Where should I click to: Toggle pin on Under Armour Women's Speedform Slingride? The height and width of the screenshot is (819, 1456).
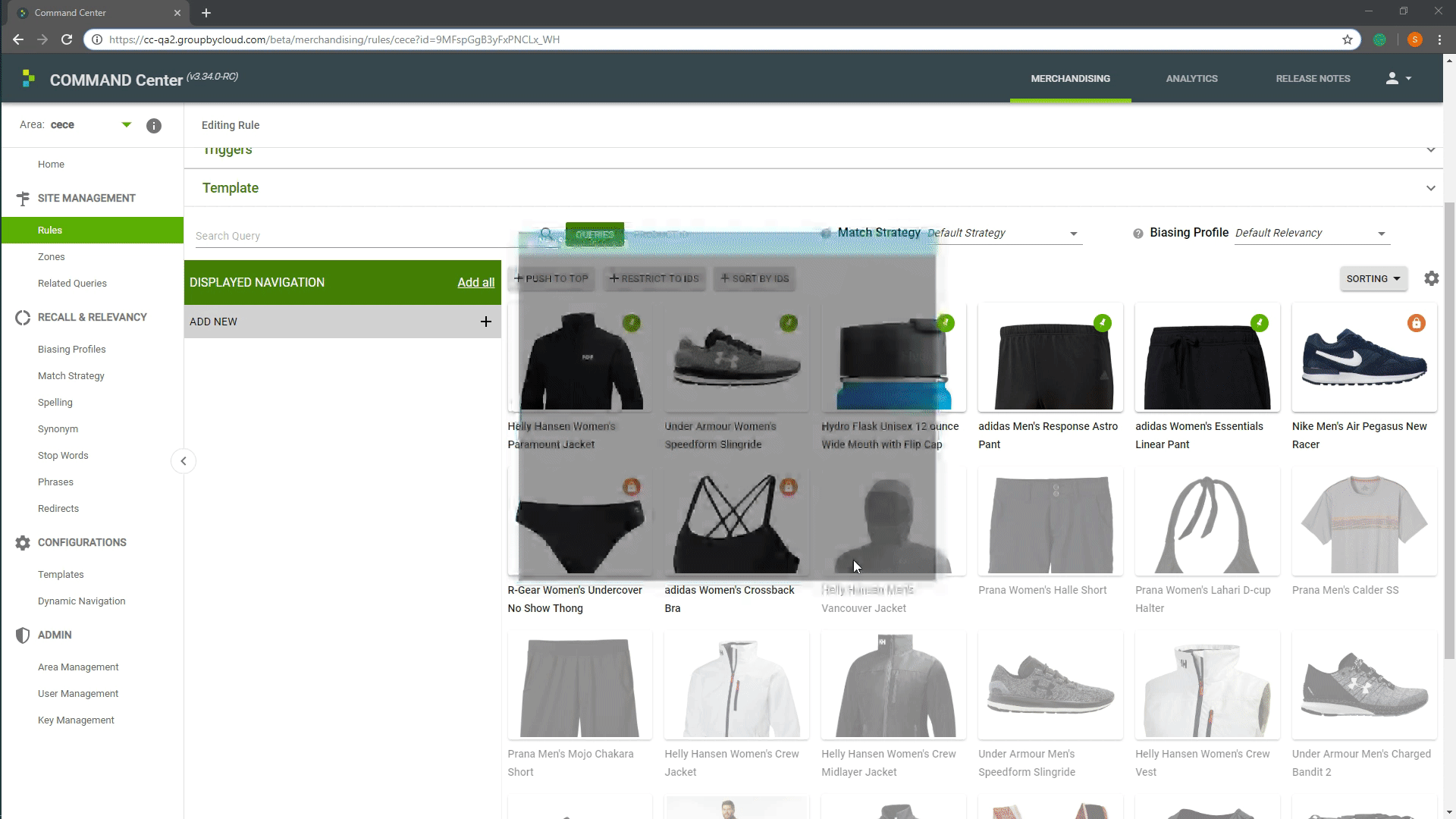tap(789, 323)
